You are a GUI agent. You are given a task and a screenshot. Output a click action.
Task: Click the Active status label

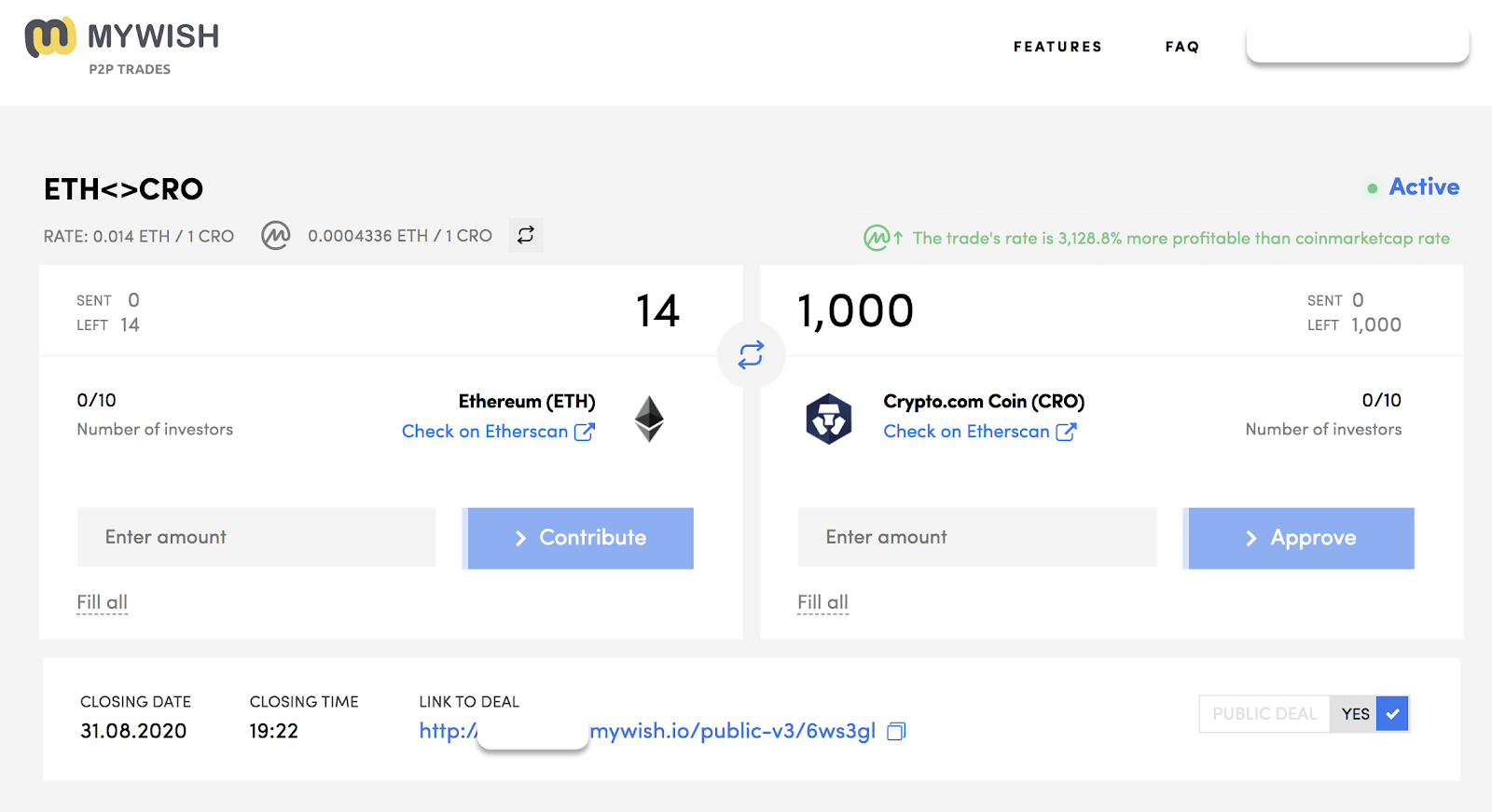[x=1424, y=186]
